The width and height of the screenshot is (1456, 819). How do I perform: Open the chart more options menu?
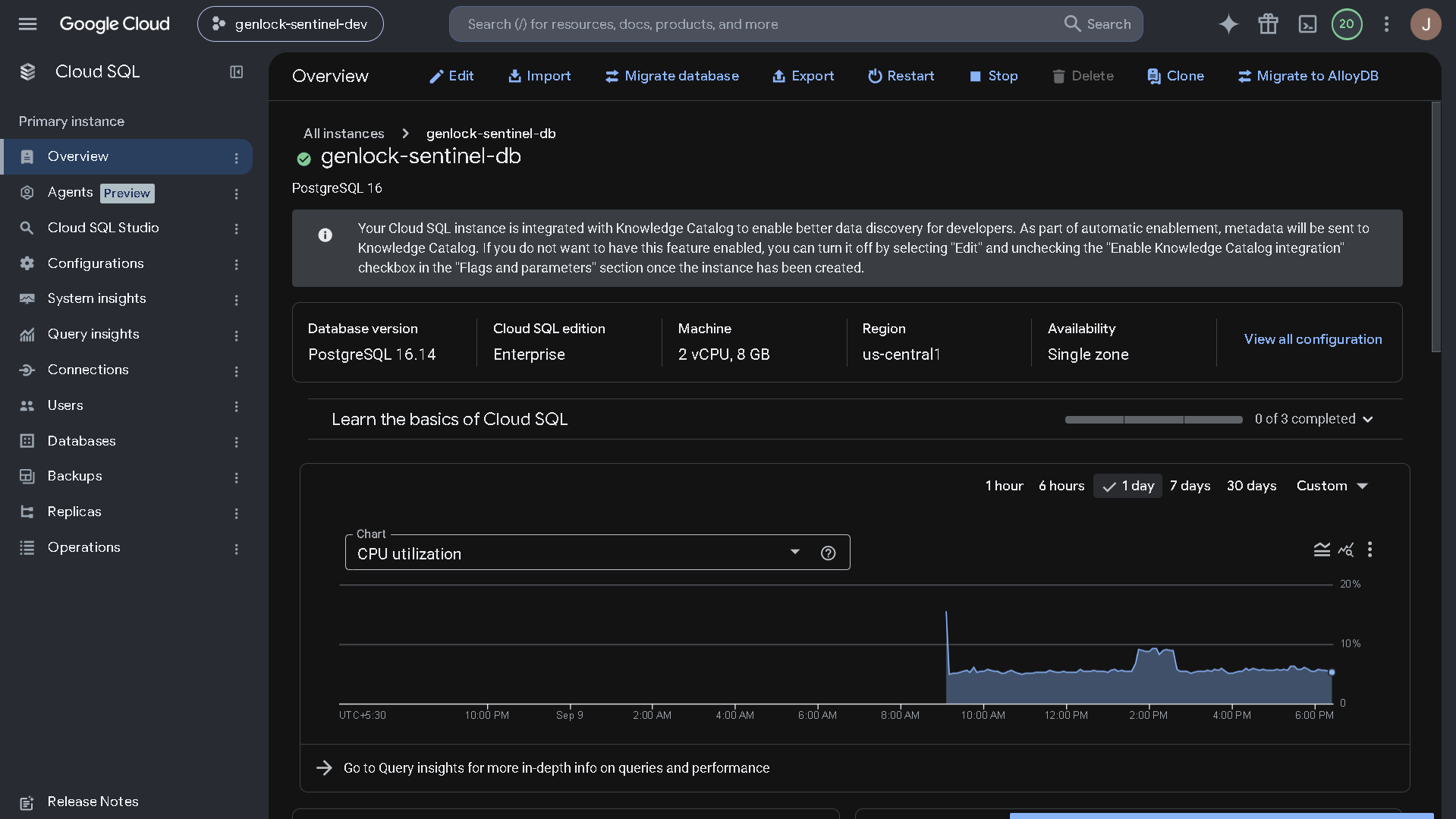pos(1370,550)
